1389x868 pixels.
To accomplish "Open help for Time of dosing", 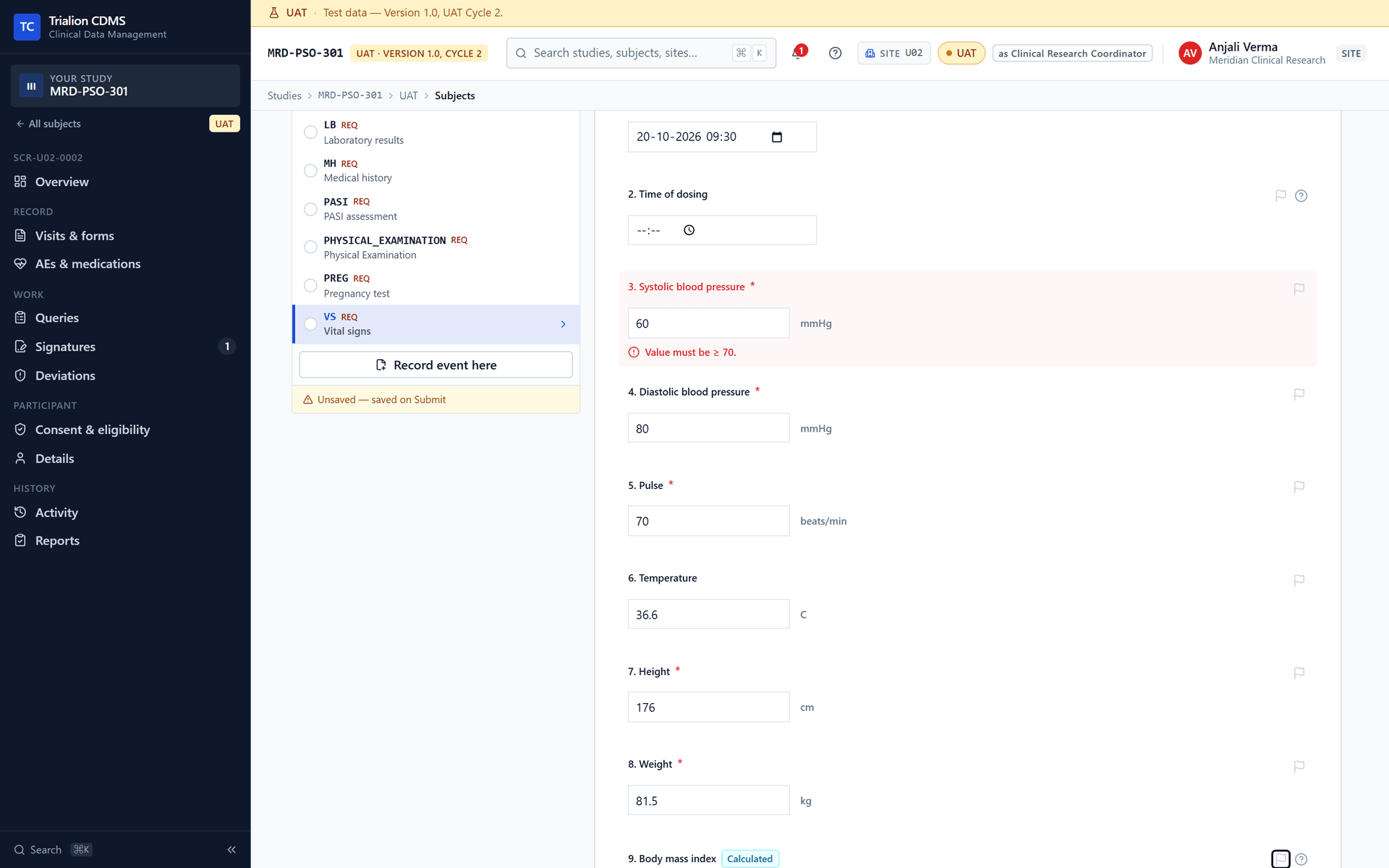I will [x=1301, y=195].
